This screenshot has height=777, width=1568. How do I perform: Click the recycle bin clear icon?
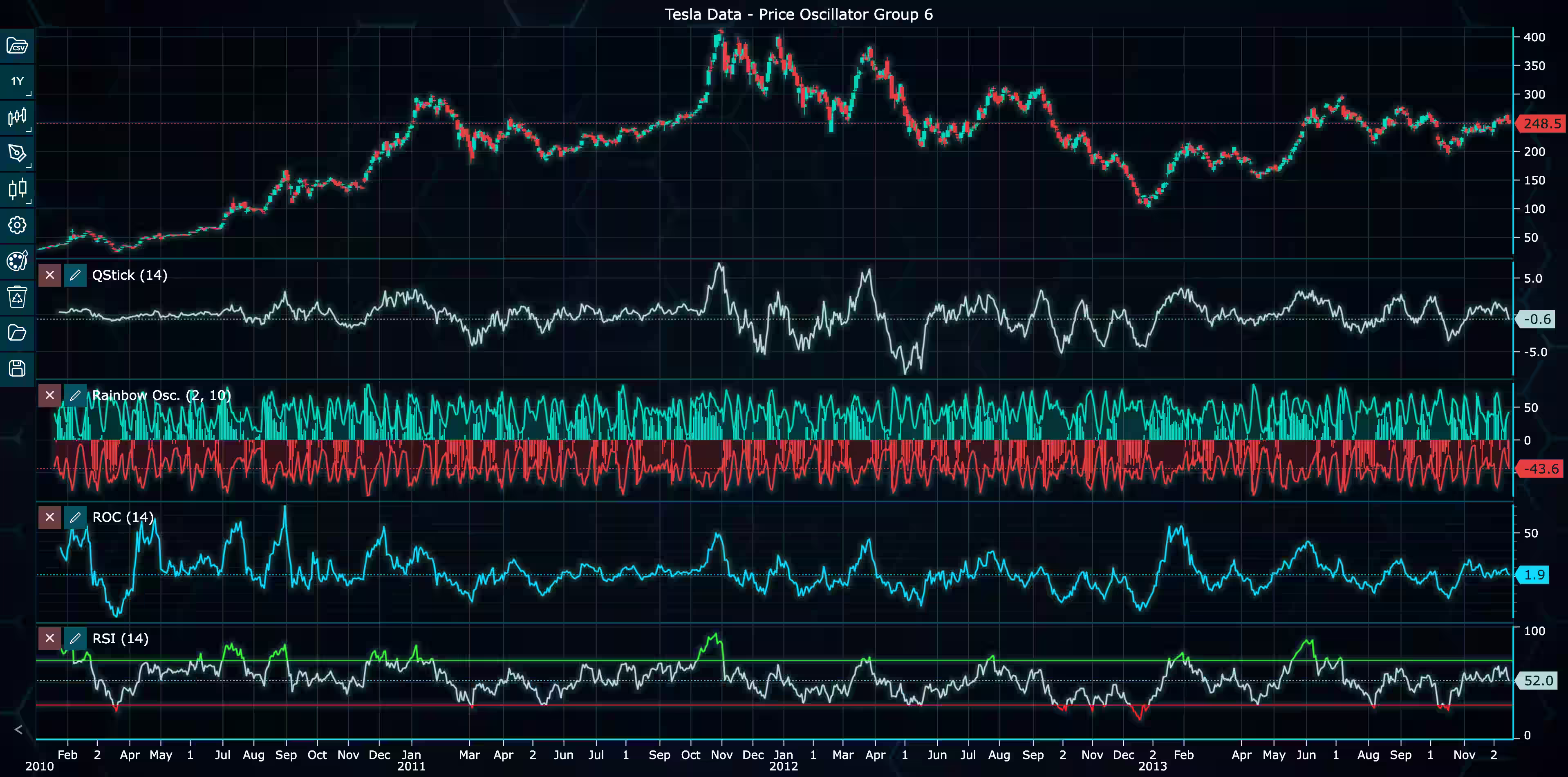(17, 296)
